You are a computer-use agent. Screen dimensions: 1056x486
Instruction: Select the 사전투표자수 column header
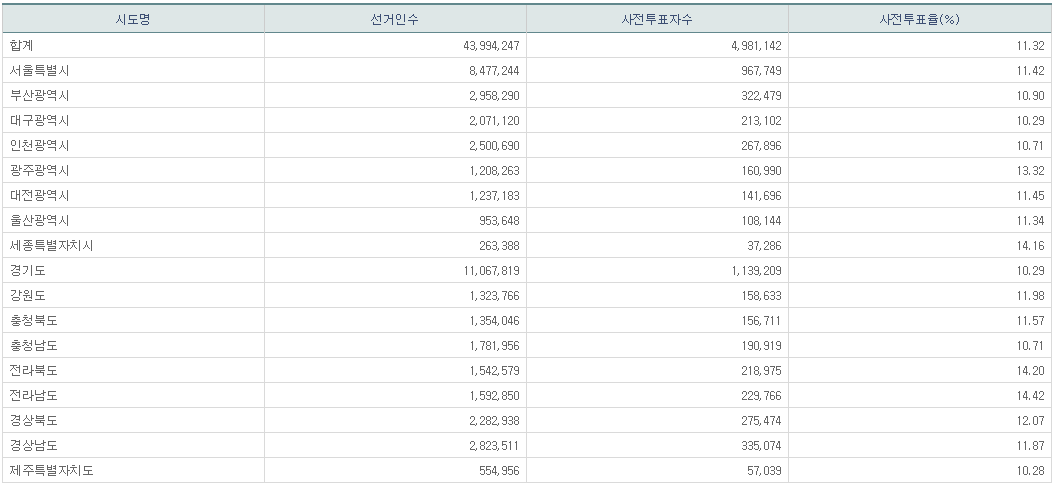(x=657, y=20)
